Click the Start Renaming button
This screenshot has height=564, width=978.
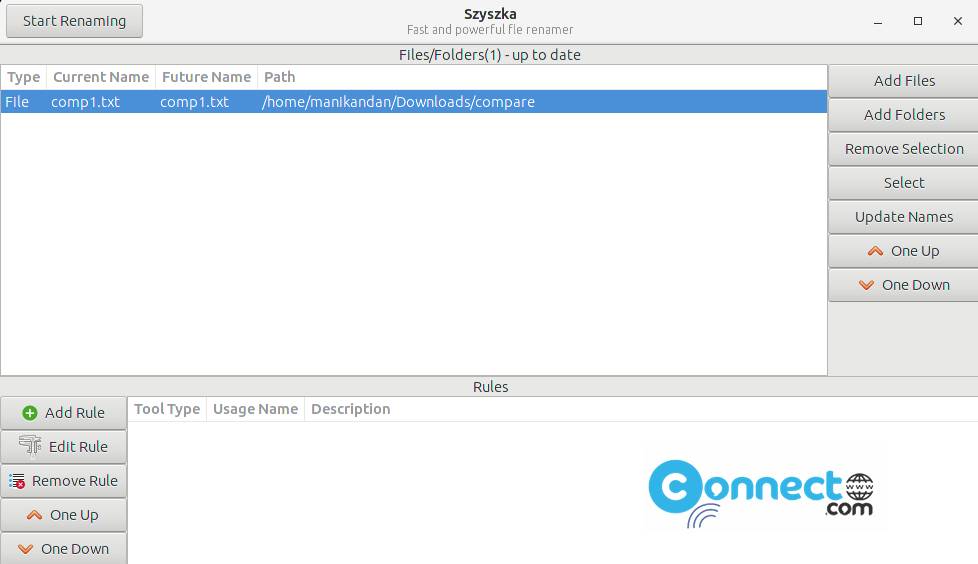point(74,21)
